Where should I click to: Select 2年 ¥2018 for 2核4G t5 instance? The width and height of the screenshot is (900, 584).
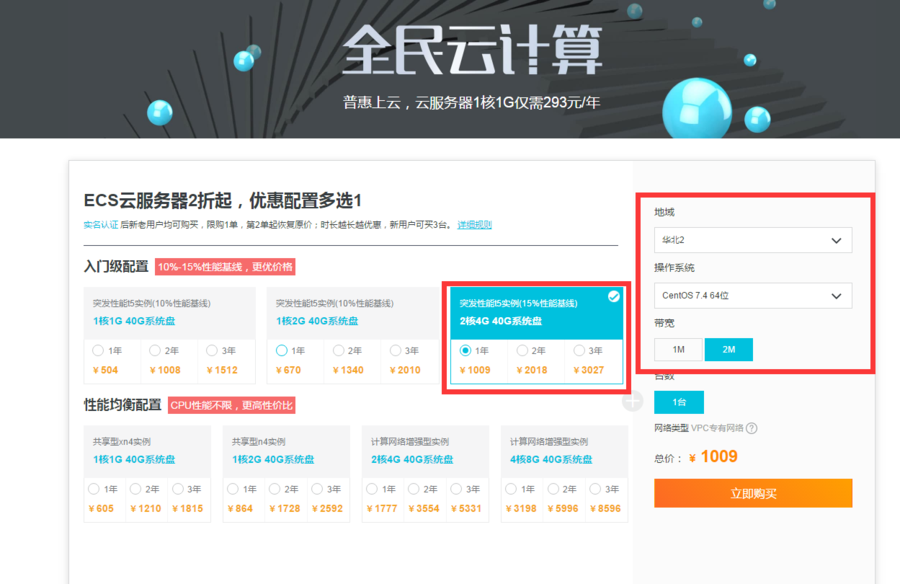click(522, 350)
